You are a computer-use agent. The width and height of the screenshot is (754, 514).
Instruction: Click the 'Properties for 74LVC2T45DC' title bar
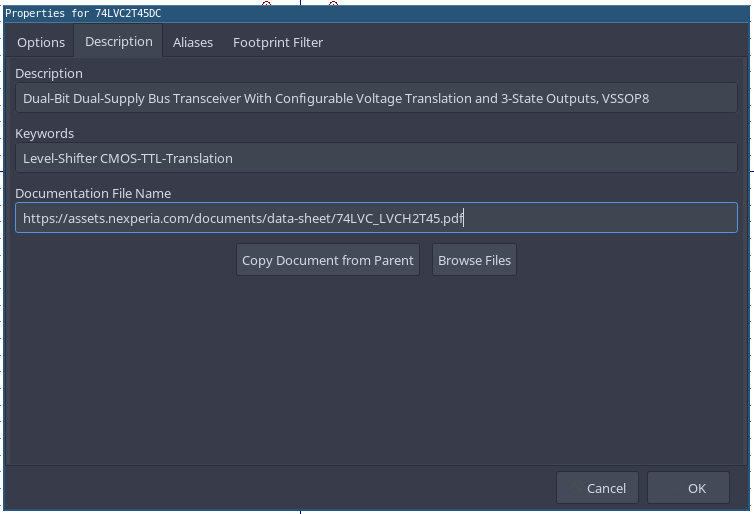click(x=84, y=13)
